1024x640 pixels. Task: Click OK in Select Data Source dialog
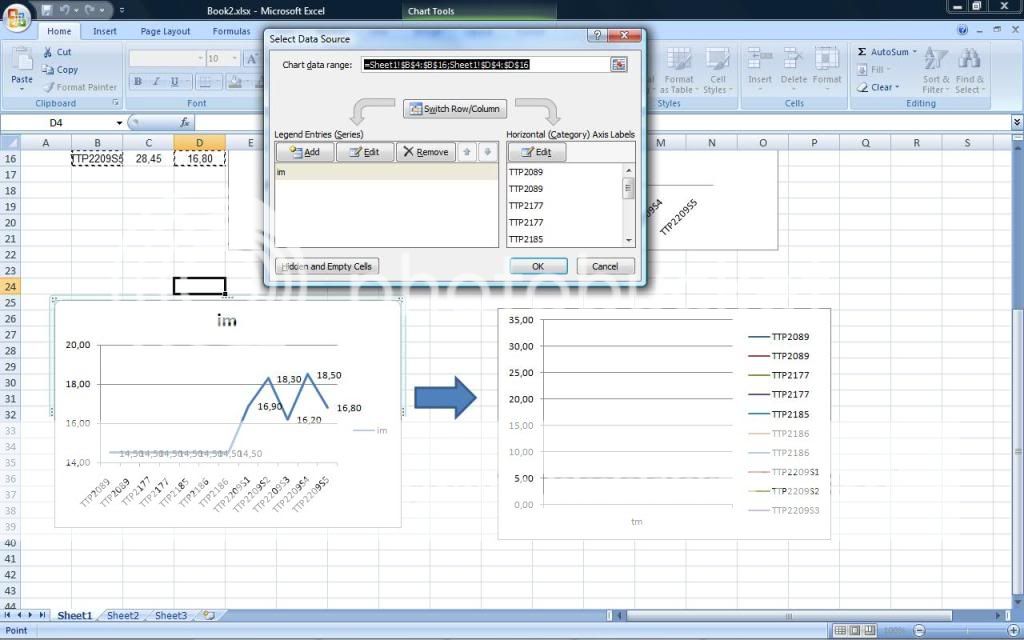click(x=538, y=266)
